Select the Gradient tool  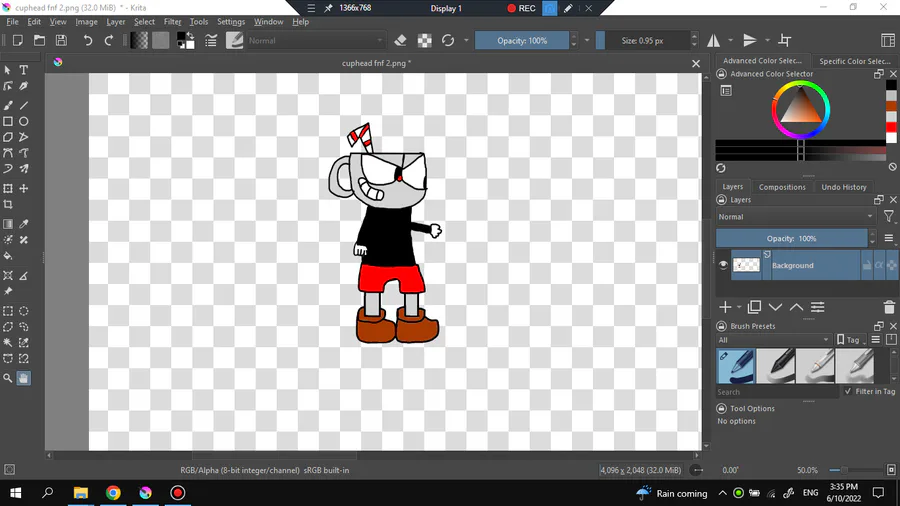coord(8,224)
